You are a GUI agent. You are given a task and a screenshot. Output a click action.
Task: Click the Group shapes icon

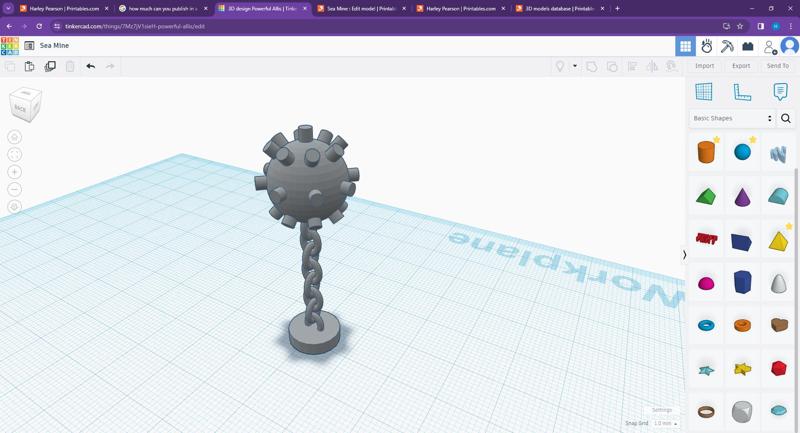pos(591,66)
